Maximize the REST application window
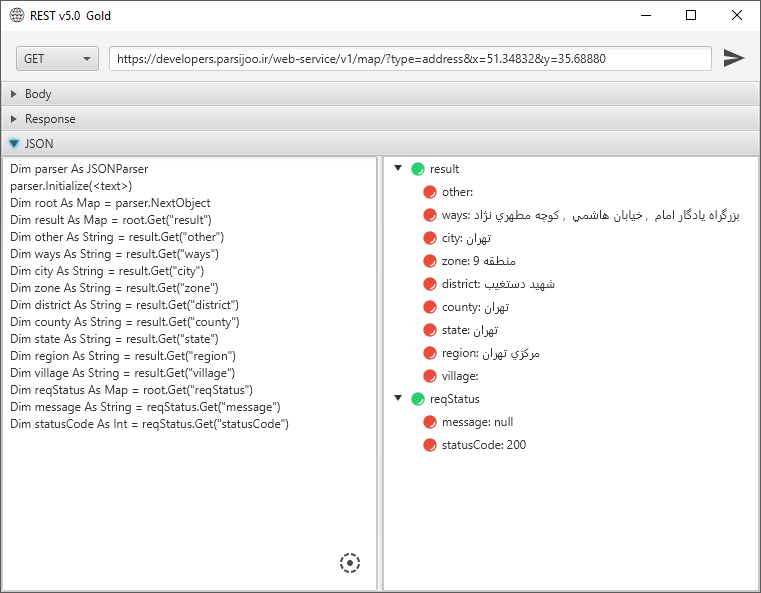The height and width of the screenshot is (593, 761). [691, 16]
